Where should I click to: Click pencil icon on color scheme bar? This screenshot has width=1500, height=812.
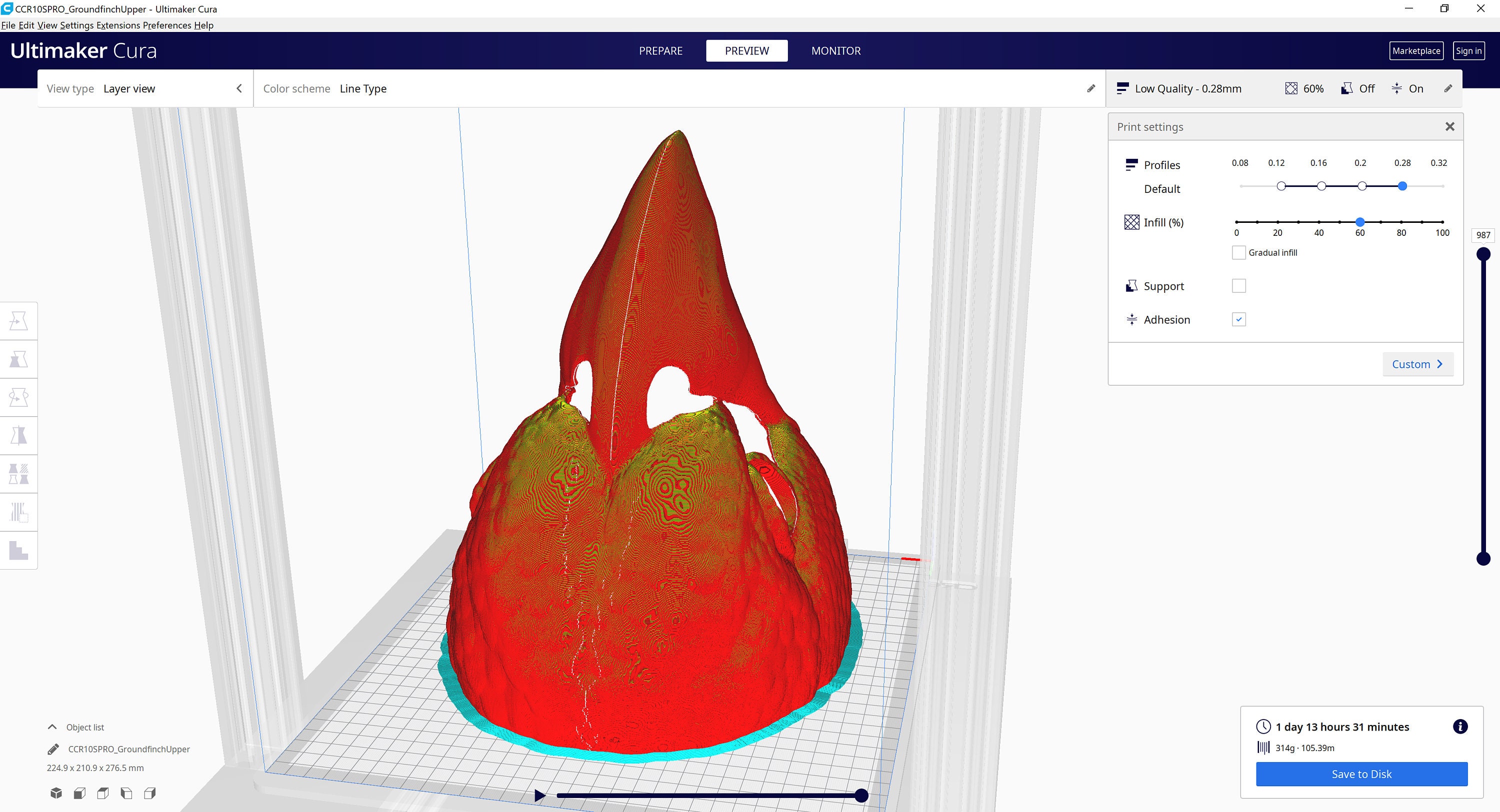coord(1090,88)
